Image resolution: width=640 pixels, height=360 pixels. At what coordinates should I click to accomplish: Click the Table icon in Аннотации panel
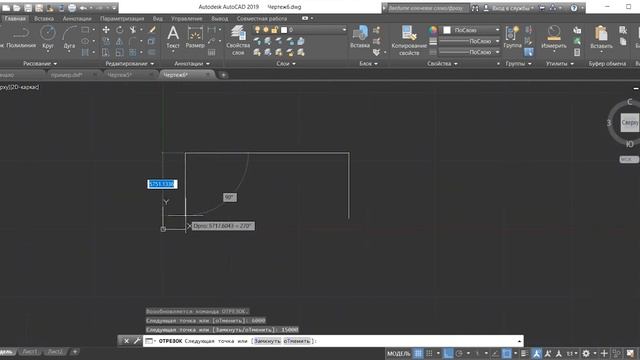coord(211,52)
